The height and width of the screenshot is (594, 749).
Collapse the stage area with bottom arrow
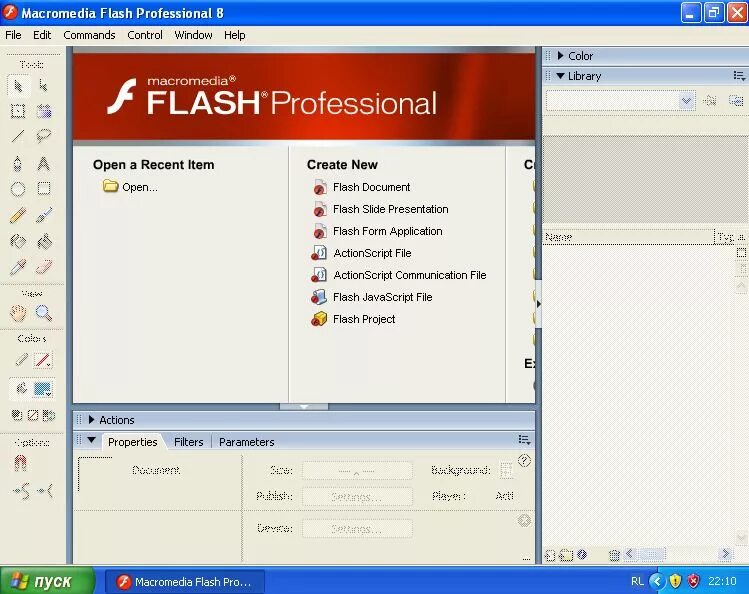304,407
